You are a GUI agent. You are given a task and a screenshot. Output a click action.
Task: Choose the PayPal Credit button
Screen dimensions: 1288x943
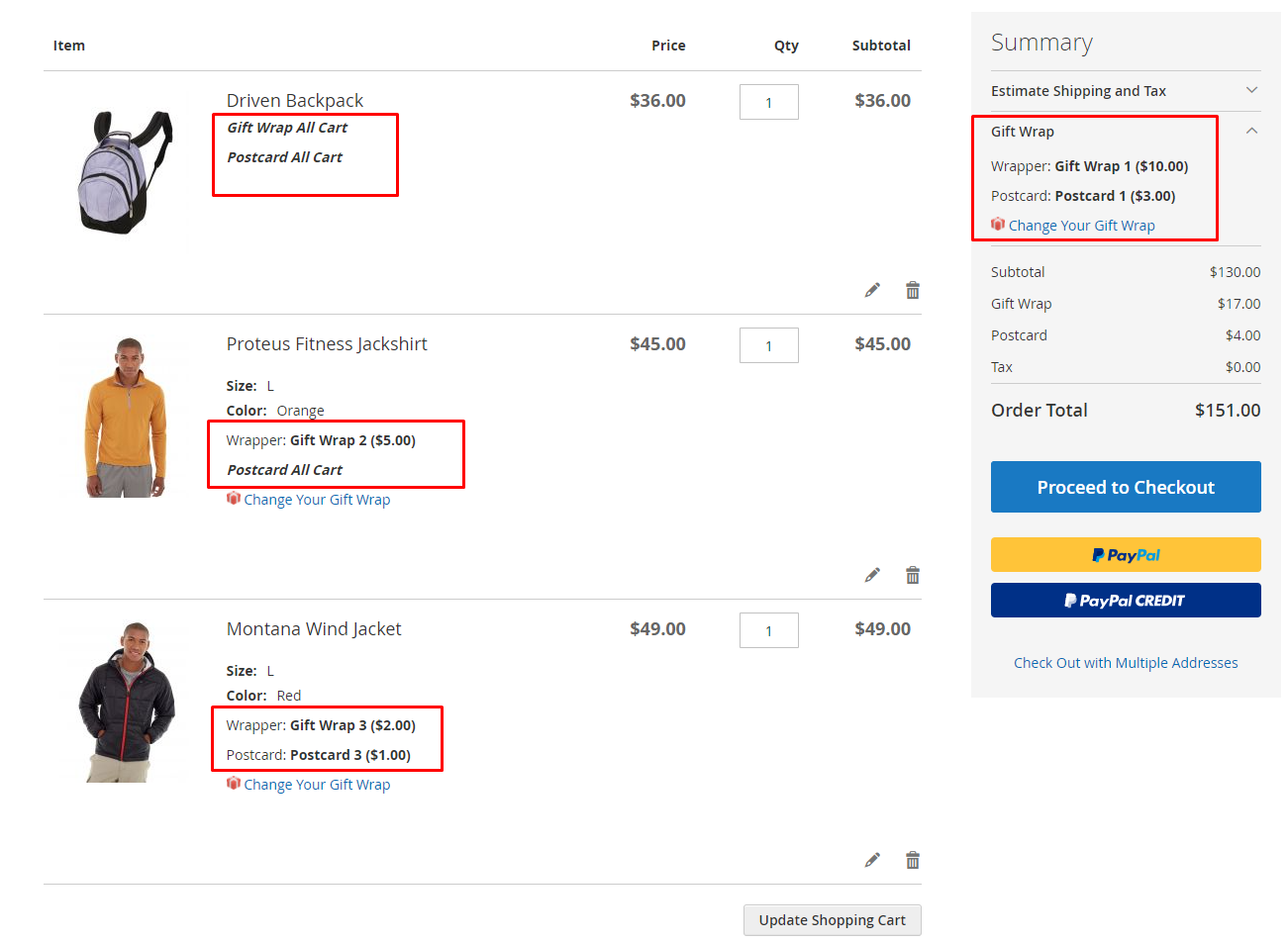(1125, 601)
